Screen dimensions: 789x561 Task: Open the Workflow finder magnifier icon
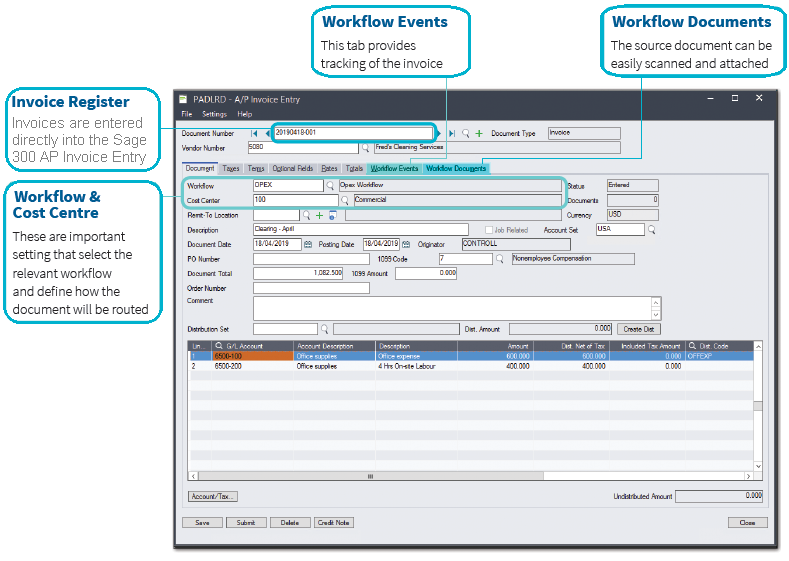click(x=331, y=185)
